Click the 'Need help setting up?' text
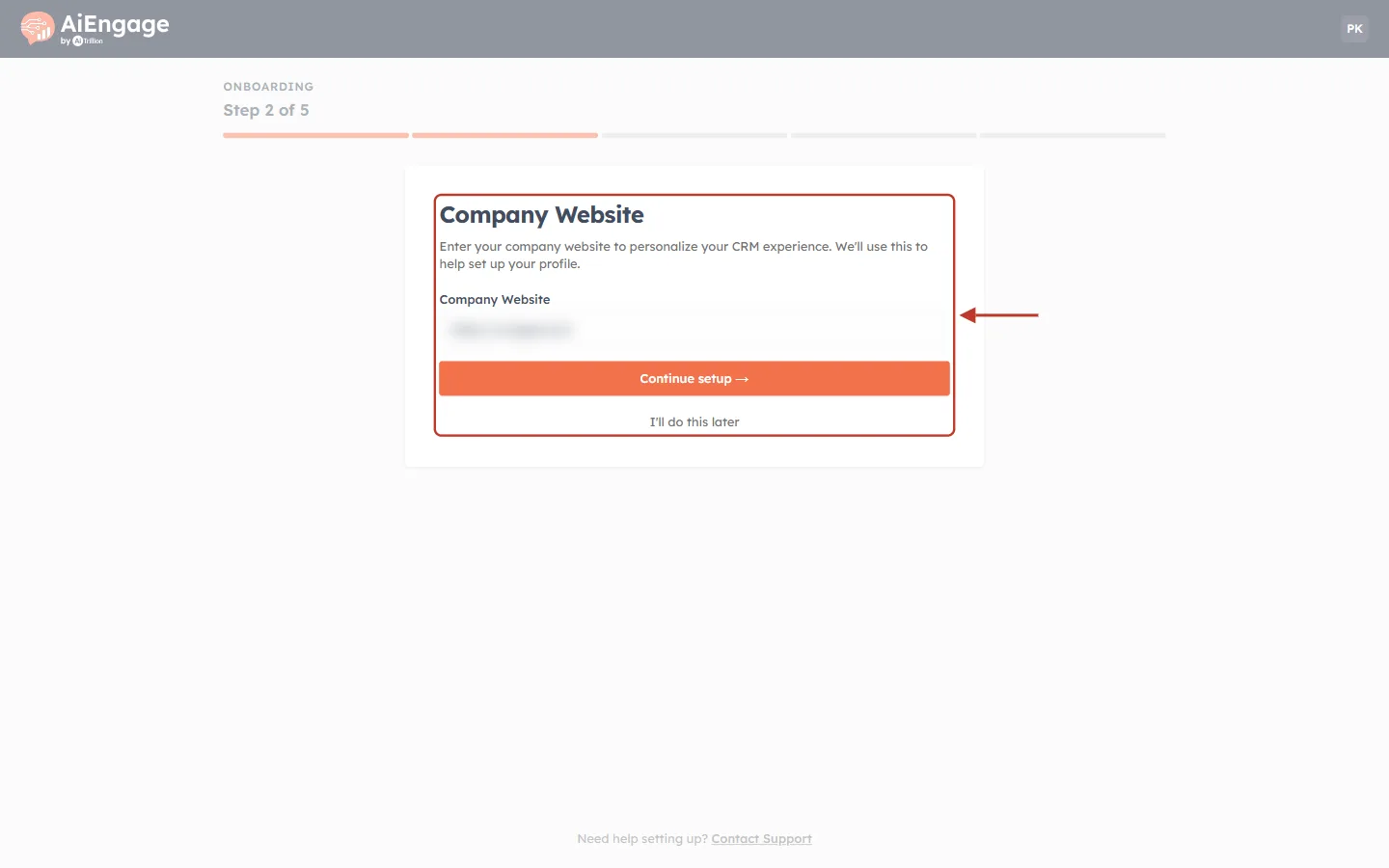 click(642, 839)
